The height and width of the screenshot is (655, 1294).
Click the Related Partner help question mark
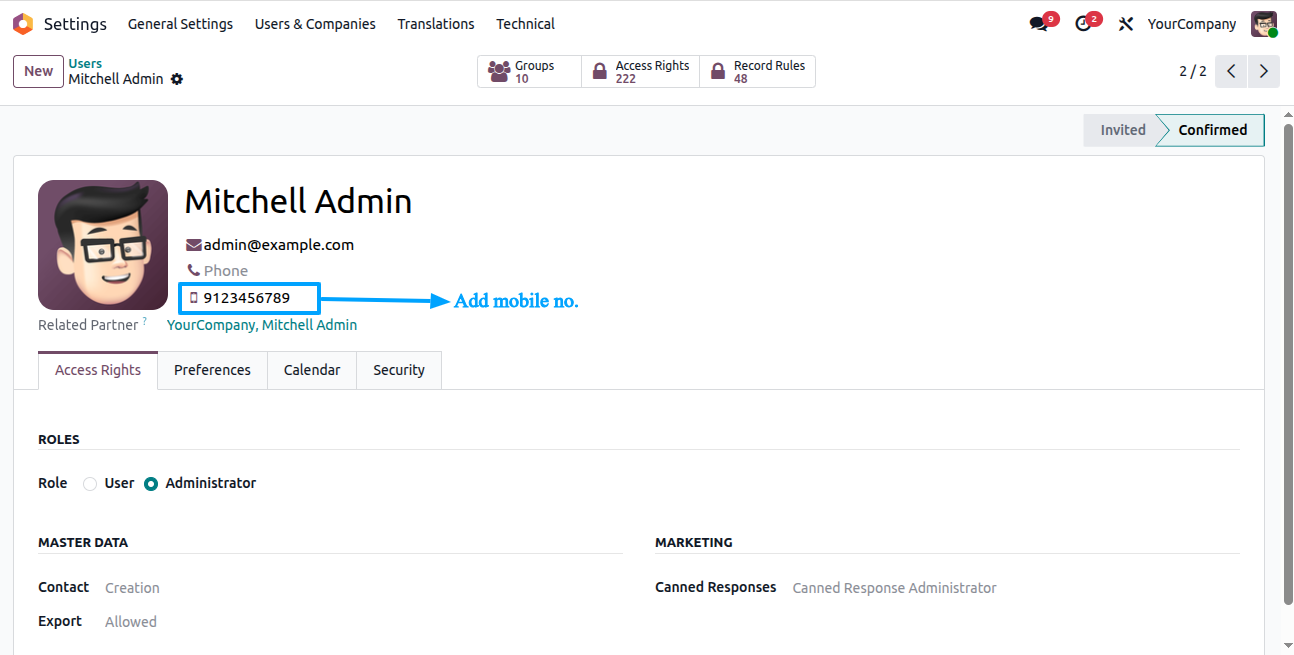pyautogui.click(x=144, y=321)
